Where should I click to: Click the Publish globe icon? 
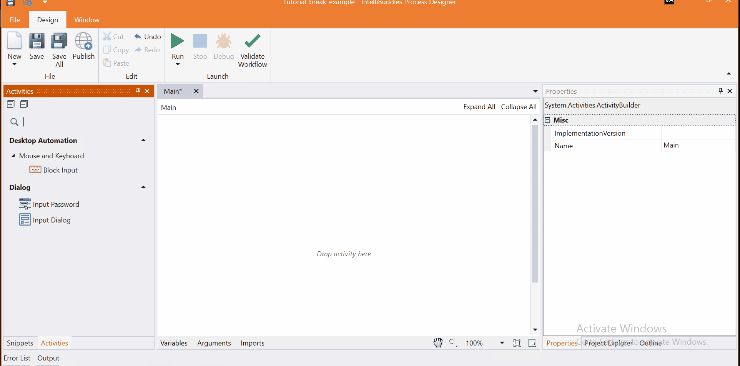coord(84,41)
